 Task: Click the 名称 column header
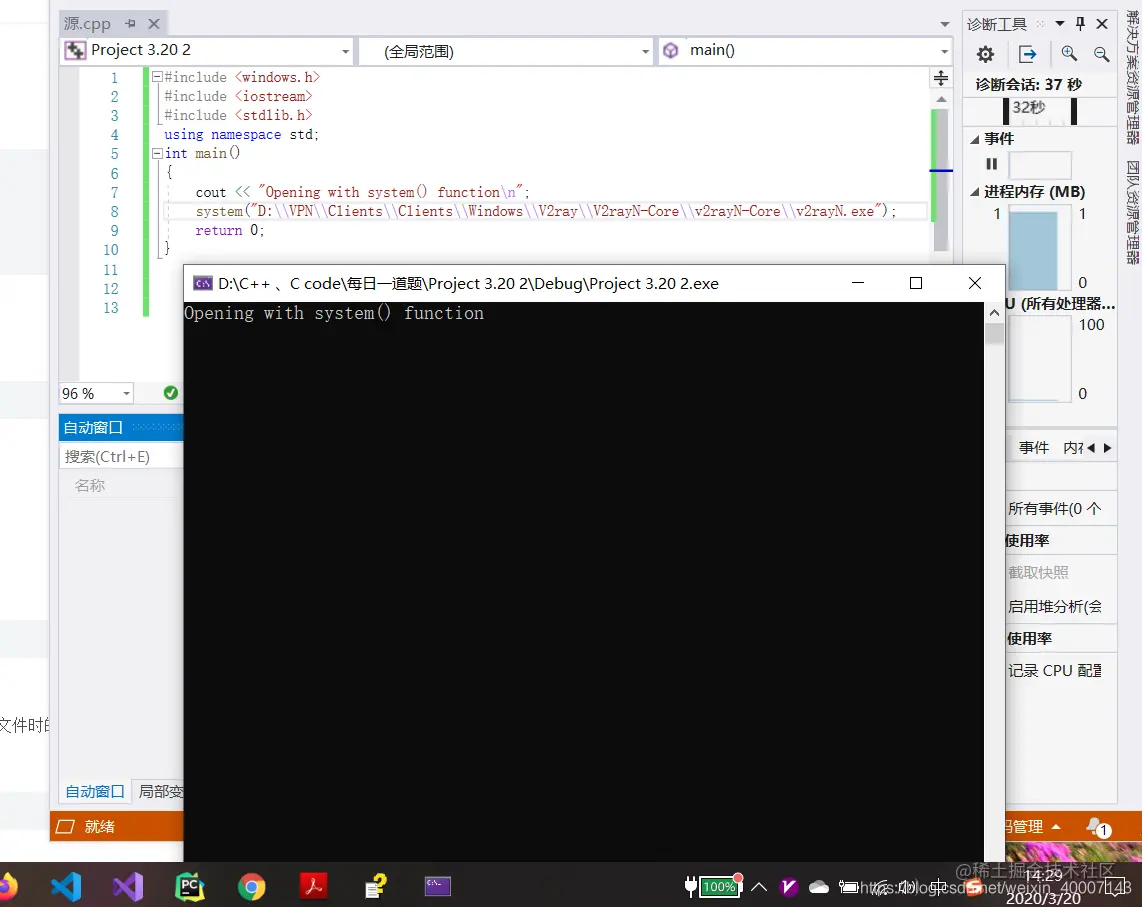pos(90,485)
